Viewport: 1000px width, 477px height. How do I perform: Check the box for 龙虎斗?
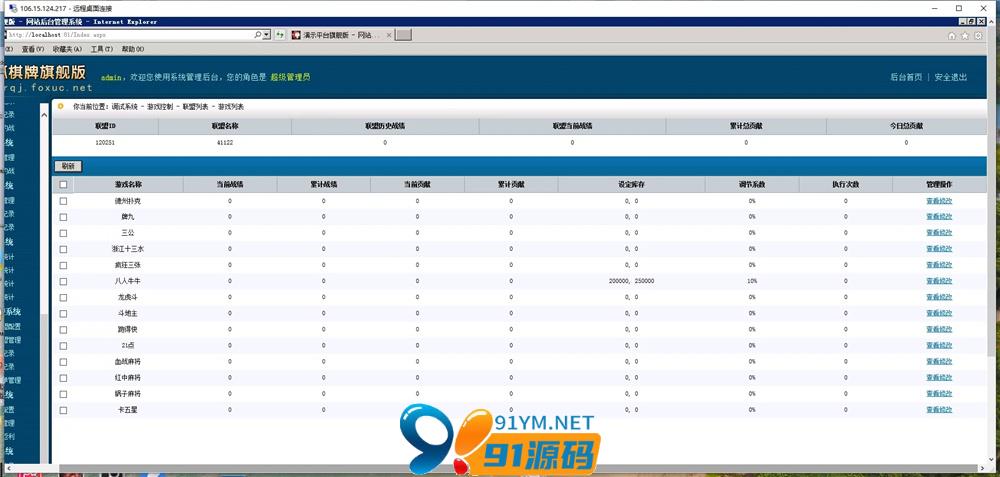coord(62,297)
